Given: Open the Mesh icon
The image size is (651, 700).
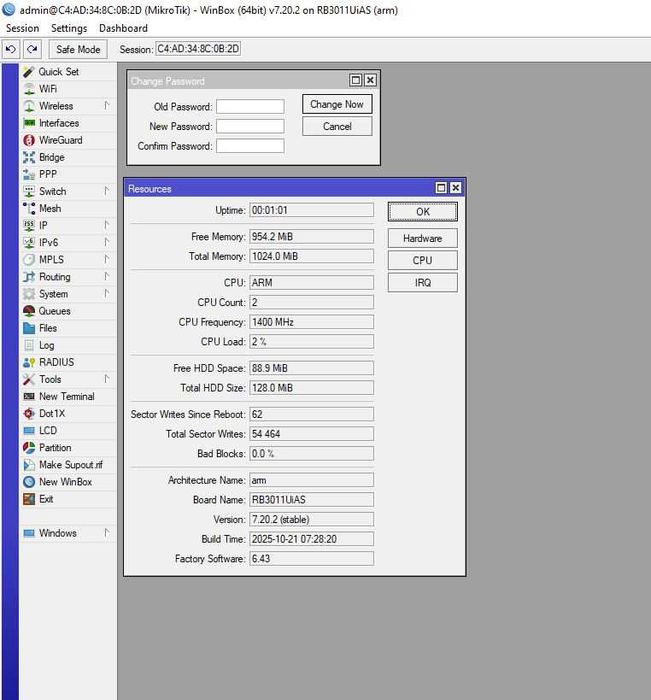Looking at the screenshot, I should [x=29, y=208].
